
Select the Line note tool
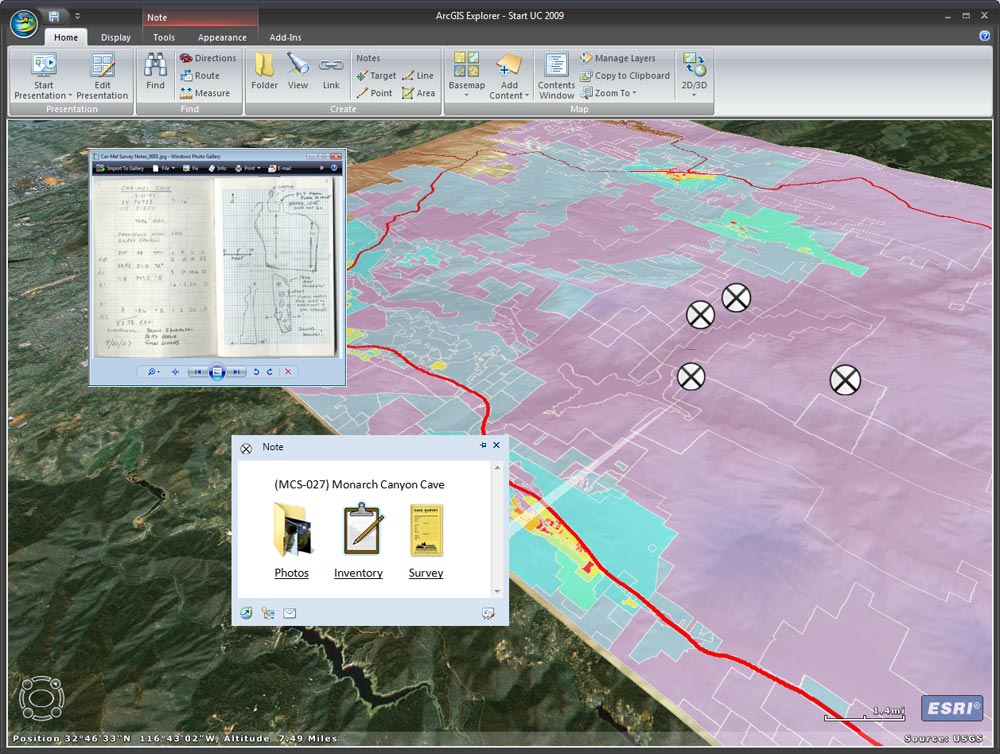coord(418,76)
